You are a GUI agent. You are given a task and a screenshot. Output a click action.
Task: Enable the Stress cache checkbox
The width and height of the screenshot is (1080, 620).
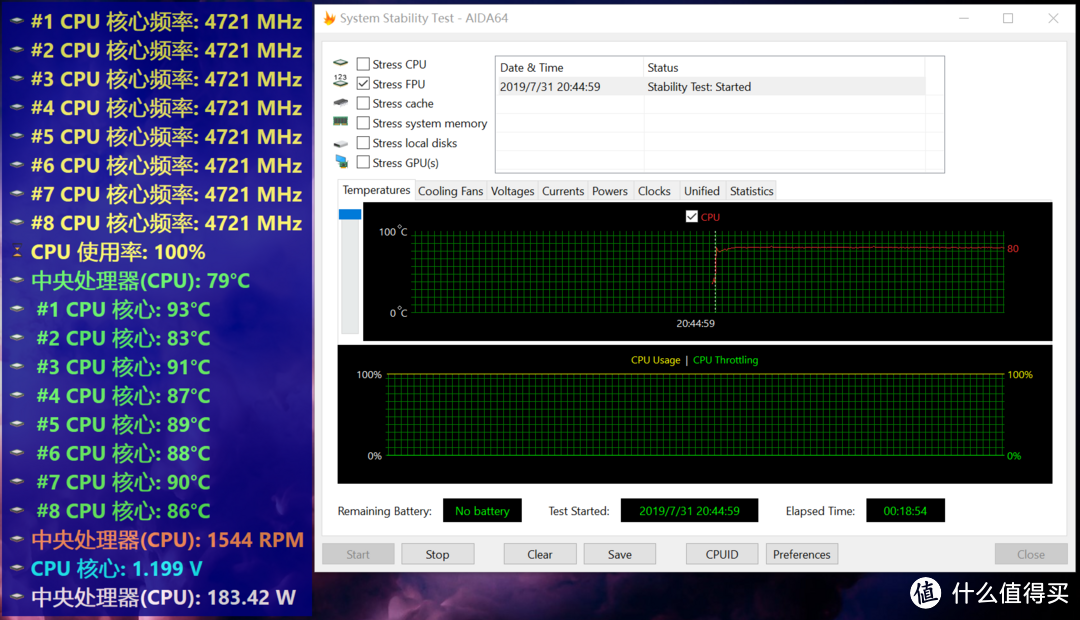point(363,103)
